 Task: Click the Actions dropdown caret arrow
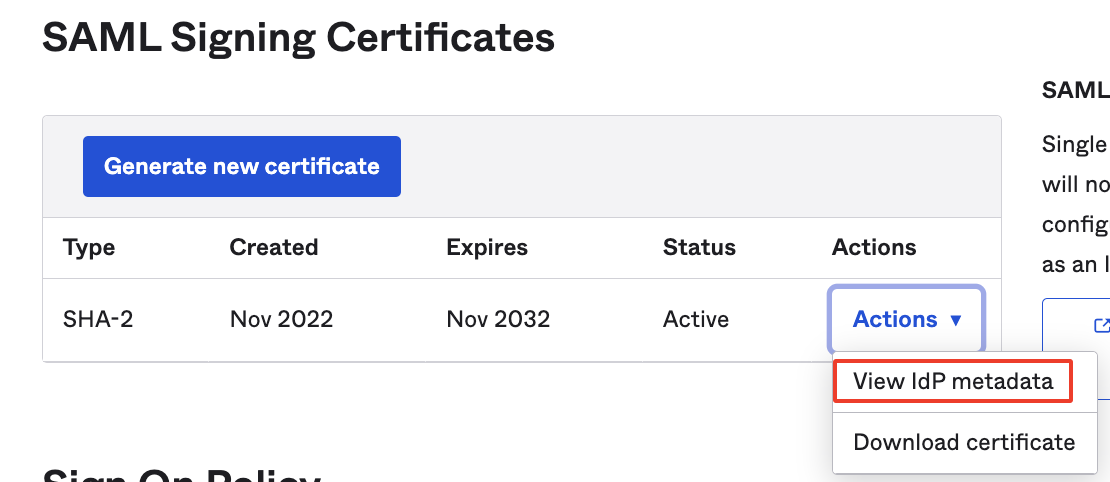click(955, 320)
